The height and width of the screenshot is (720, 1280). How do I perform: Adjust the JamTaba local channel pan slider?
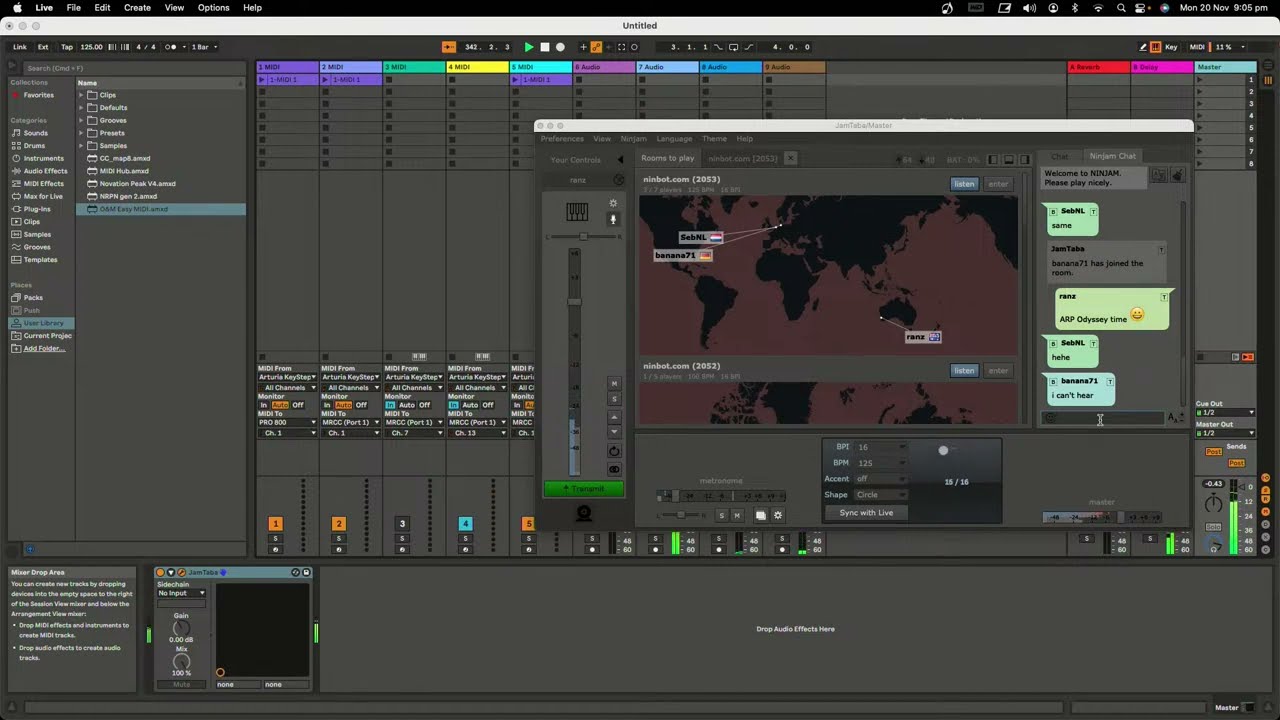click(x=584, y=237)
